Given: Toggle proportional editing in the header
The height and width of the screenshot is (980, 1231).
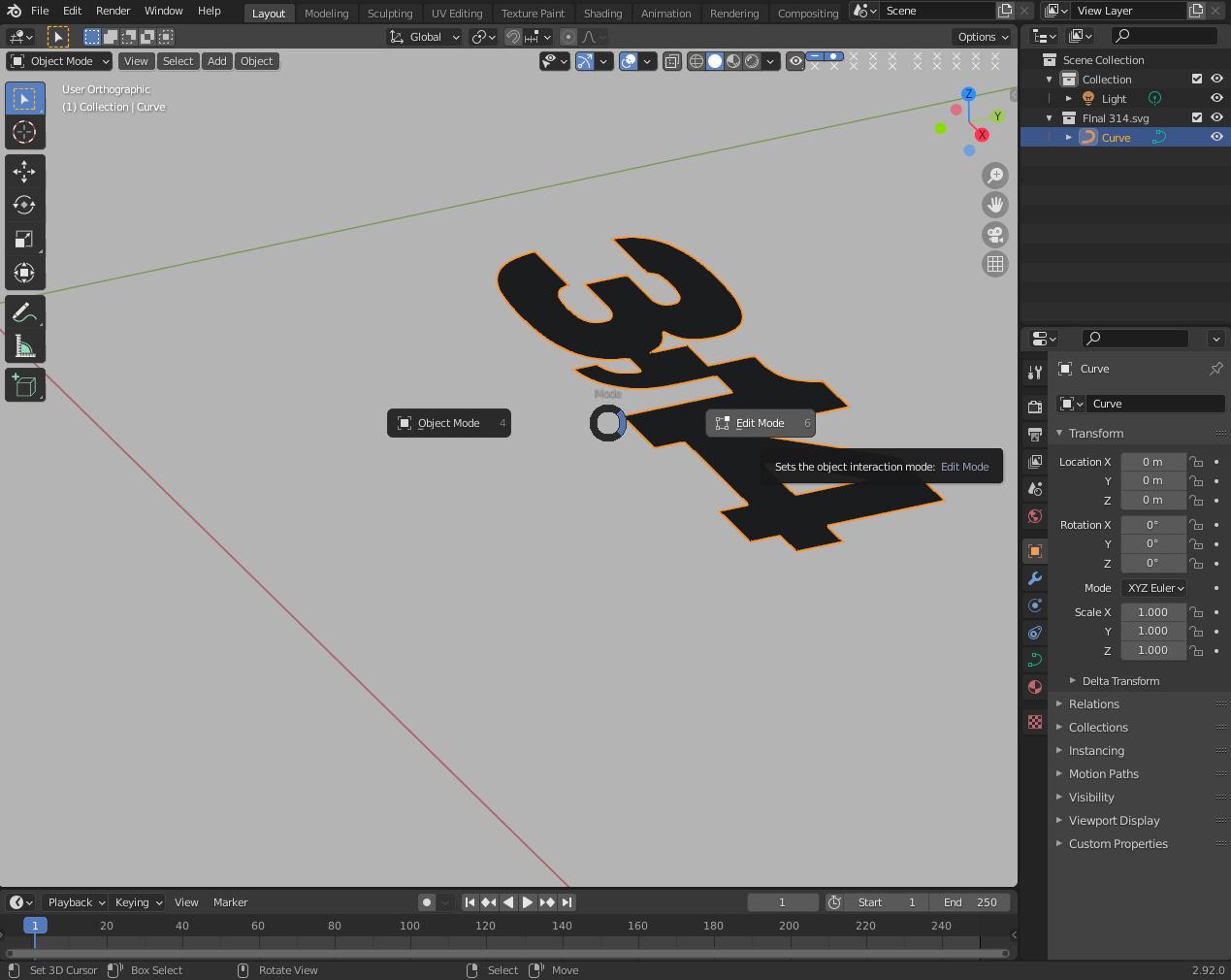Looking at the screenshot, I should coord(568,37).
